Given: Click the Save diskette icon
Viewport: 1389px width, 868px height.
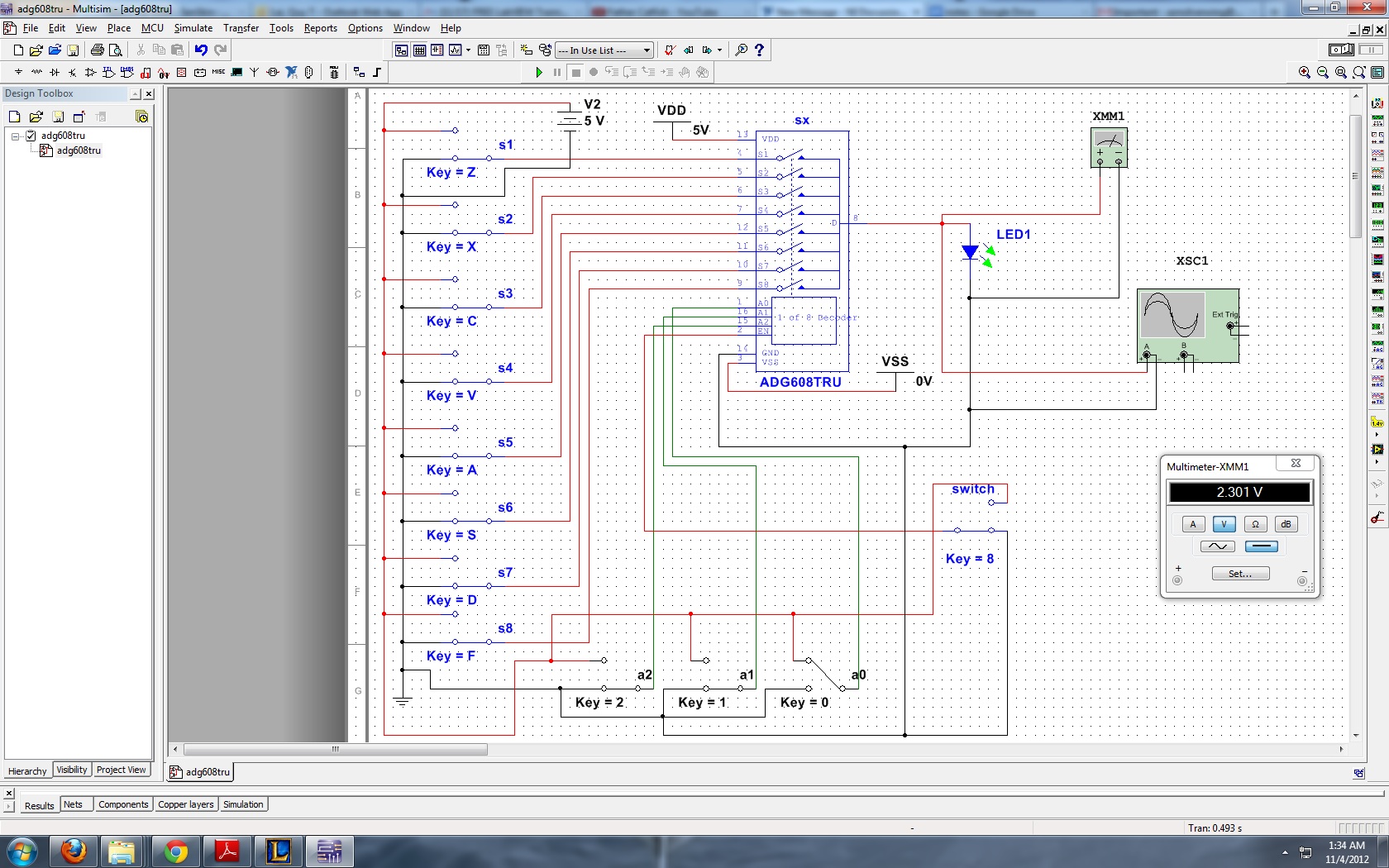Looking at the screenshot, I should [x=73, y=50].
